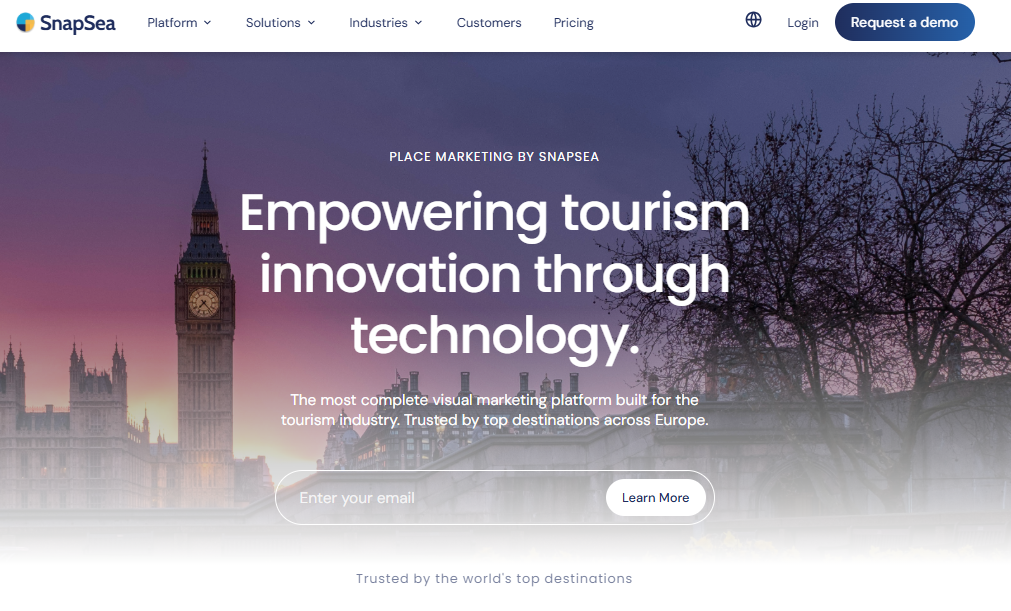The image size is (1011, 611).
Task: Click the Request a demo button
Action: point(905,22)
